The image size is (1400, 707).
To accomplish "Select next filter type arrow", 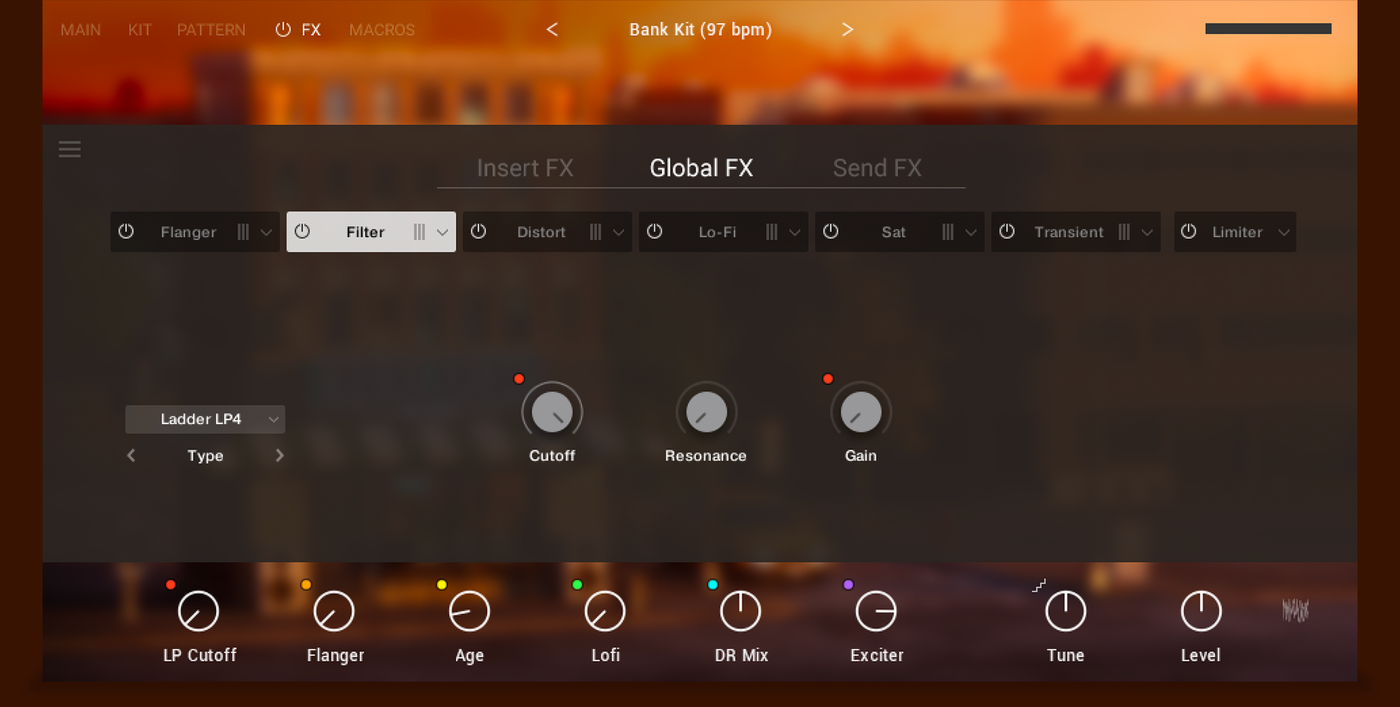I will point(279,456).
